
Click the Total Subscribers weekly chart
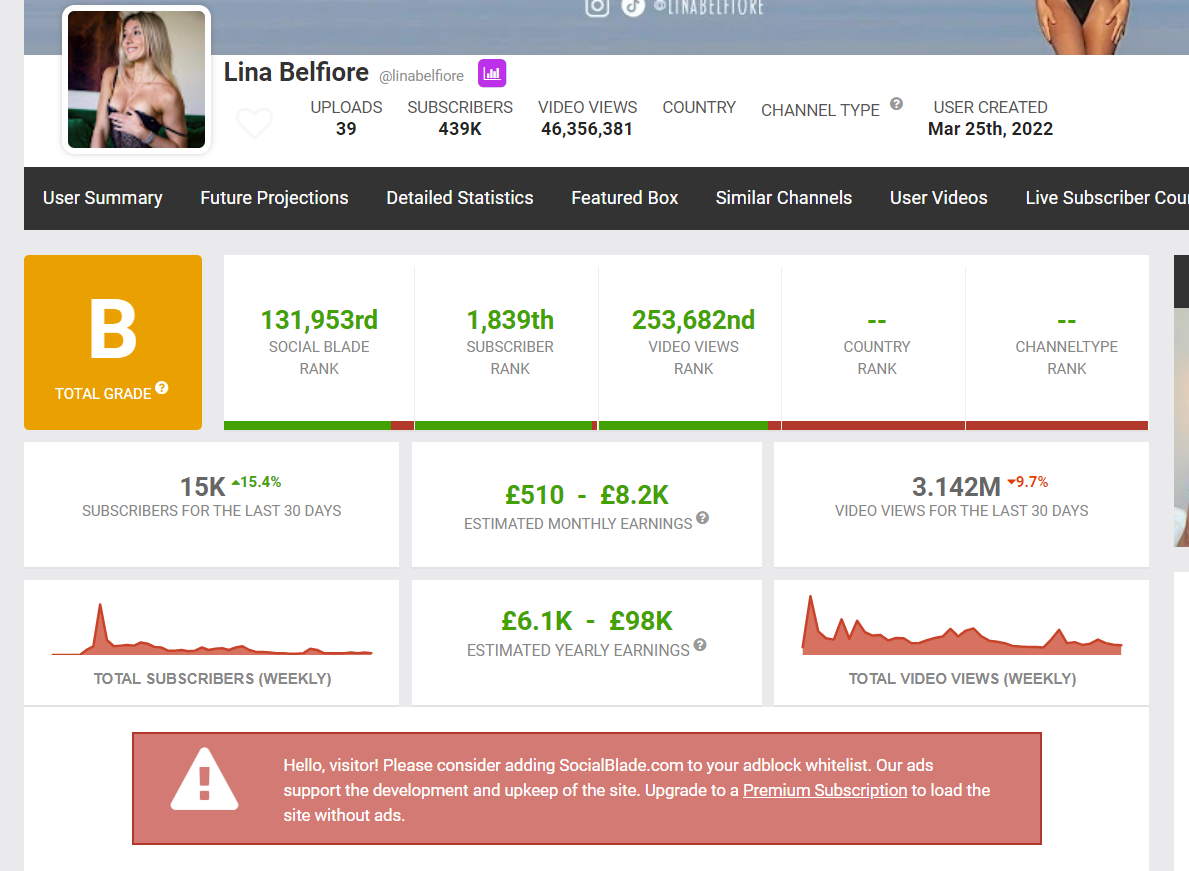(212, 629)
